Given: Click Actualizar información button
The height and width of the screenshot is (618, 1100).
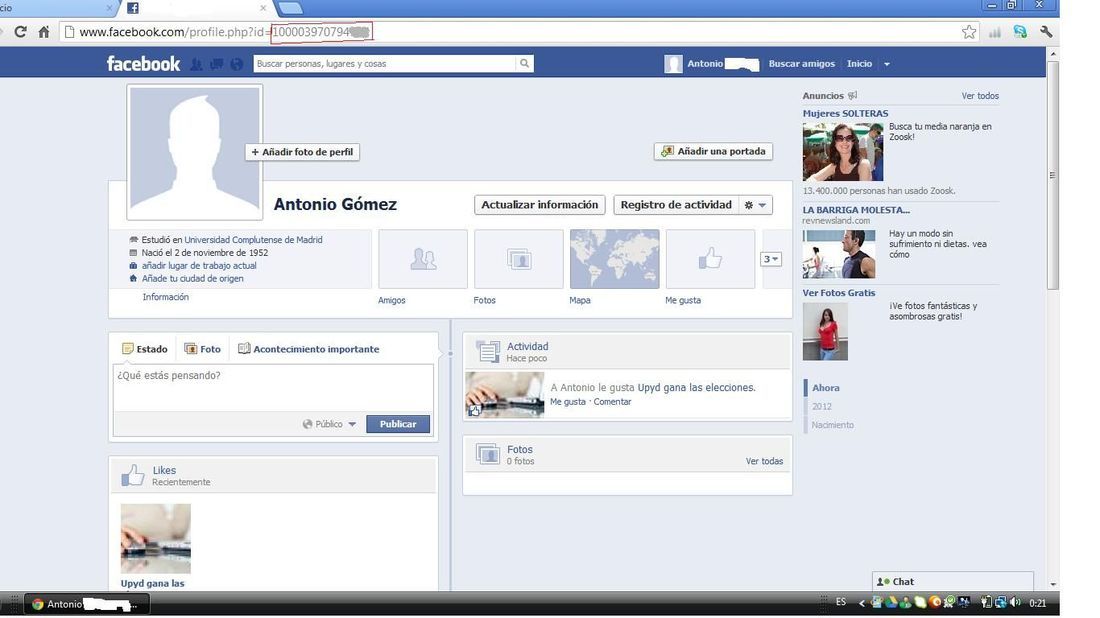Looking at the screenshot, I should (539, 205).
